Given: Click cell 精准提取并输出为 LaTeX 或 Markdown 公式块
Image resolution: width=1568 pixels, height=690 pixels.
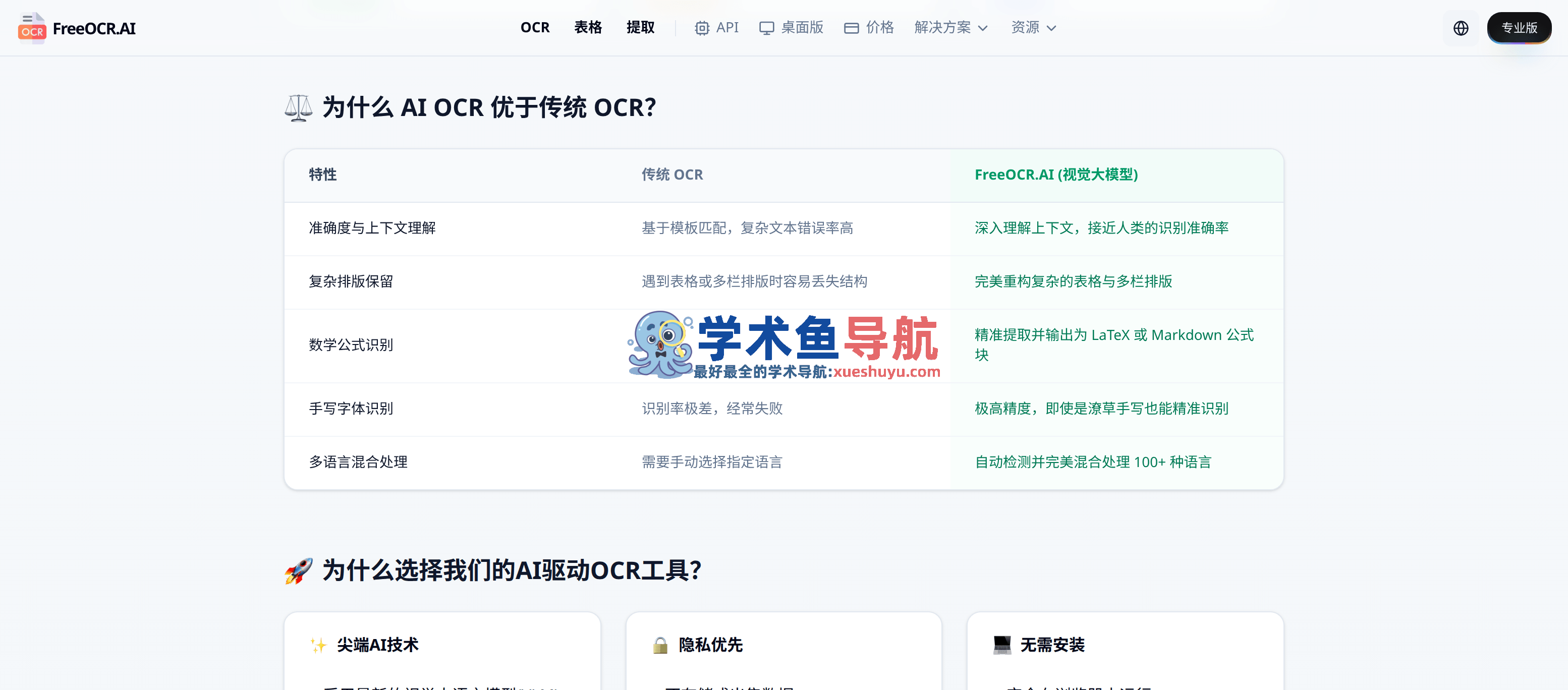Looking at the screenshot, I should 1114,345.
